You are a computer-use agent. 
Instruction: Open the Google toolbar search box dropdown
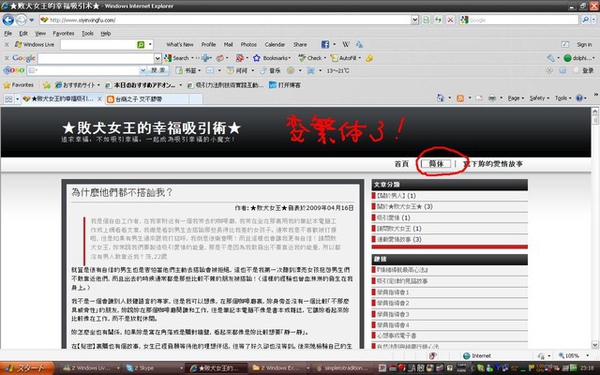tap(157, 58)
